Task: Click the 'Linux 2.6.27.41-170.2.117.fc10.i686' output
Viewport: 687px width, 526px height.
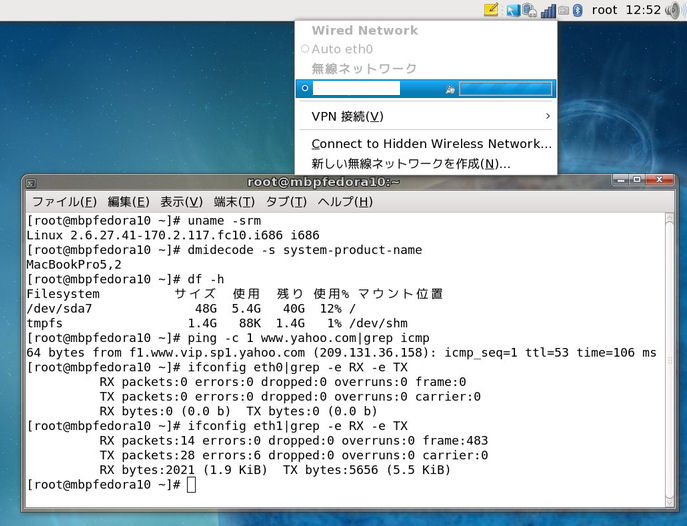Action: pyautogui.click(x=154, y=235)
